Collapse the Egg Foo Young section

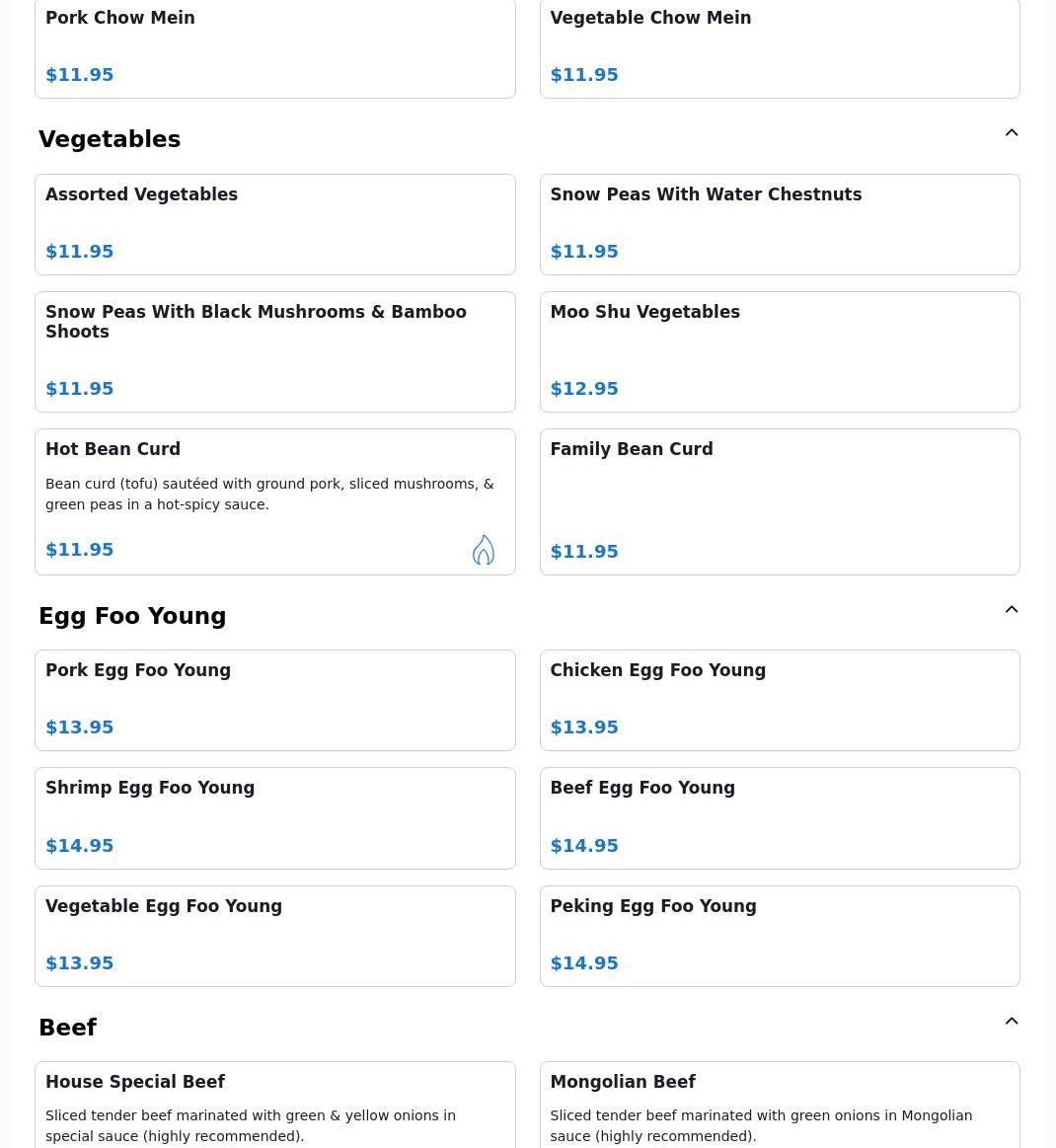pos(1012,609)
